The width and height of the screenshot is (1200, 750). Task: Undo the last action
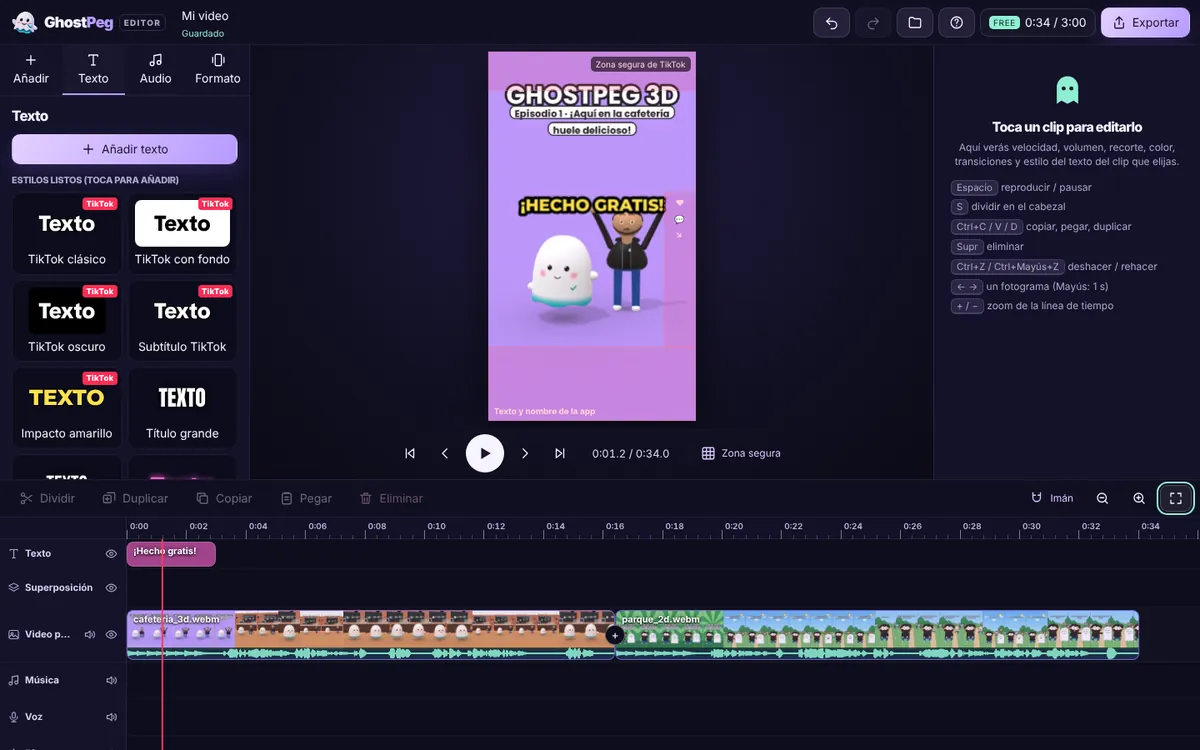(x=831, y=22)
